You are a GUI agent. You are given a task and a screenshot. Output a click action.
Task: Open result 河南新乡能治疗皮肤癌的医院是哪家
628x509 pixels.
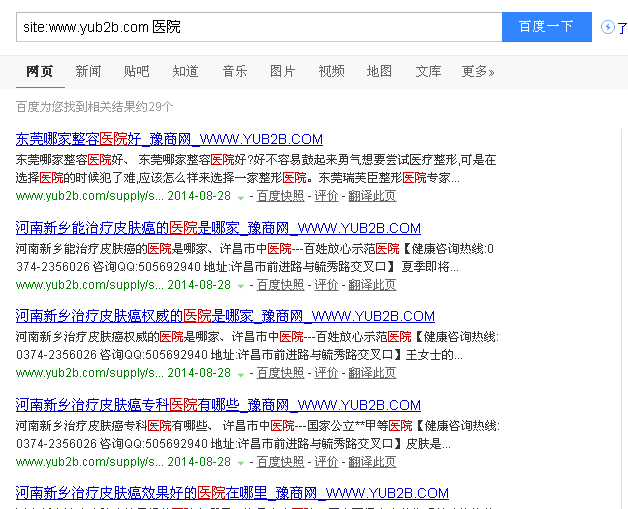pyautogui.click(x=218, y=228)
